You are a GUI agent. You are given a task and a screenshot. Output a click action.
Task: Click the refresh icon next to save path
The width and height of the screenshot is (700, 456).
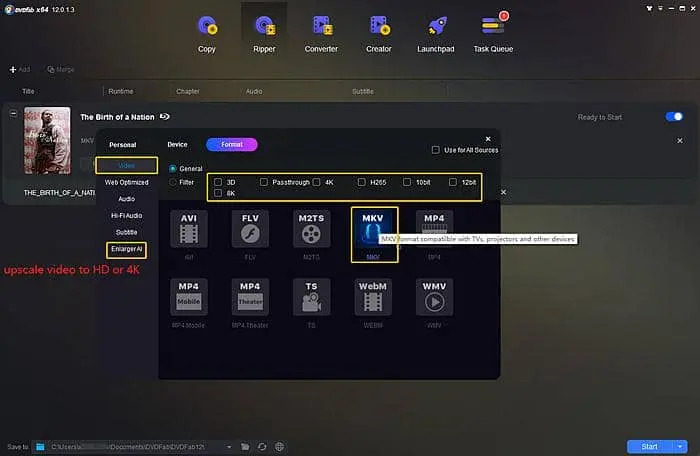tap(262, 447)
